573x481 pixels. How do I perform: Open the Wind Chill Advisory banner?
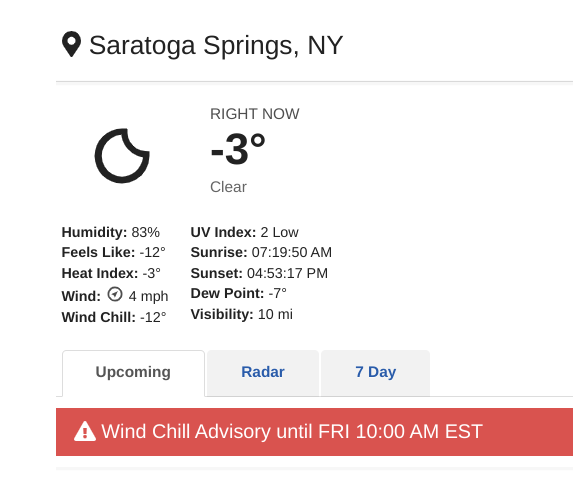[314, 432]
